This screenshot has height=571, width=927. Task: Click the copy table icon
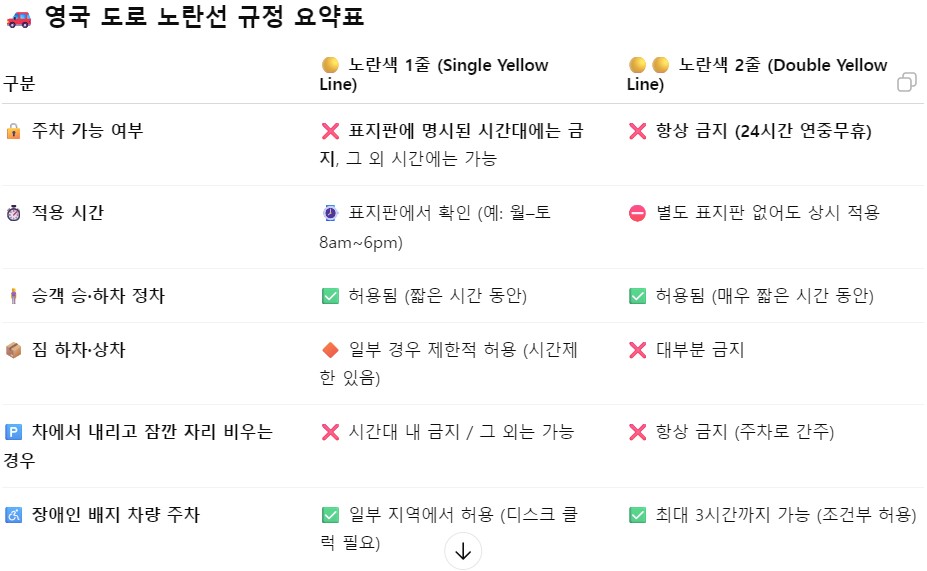(906, 82)
